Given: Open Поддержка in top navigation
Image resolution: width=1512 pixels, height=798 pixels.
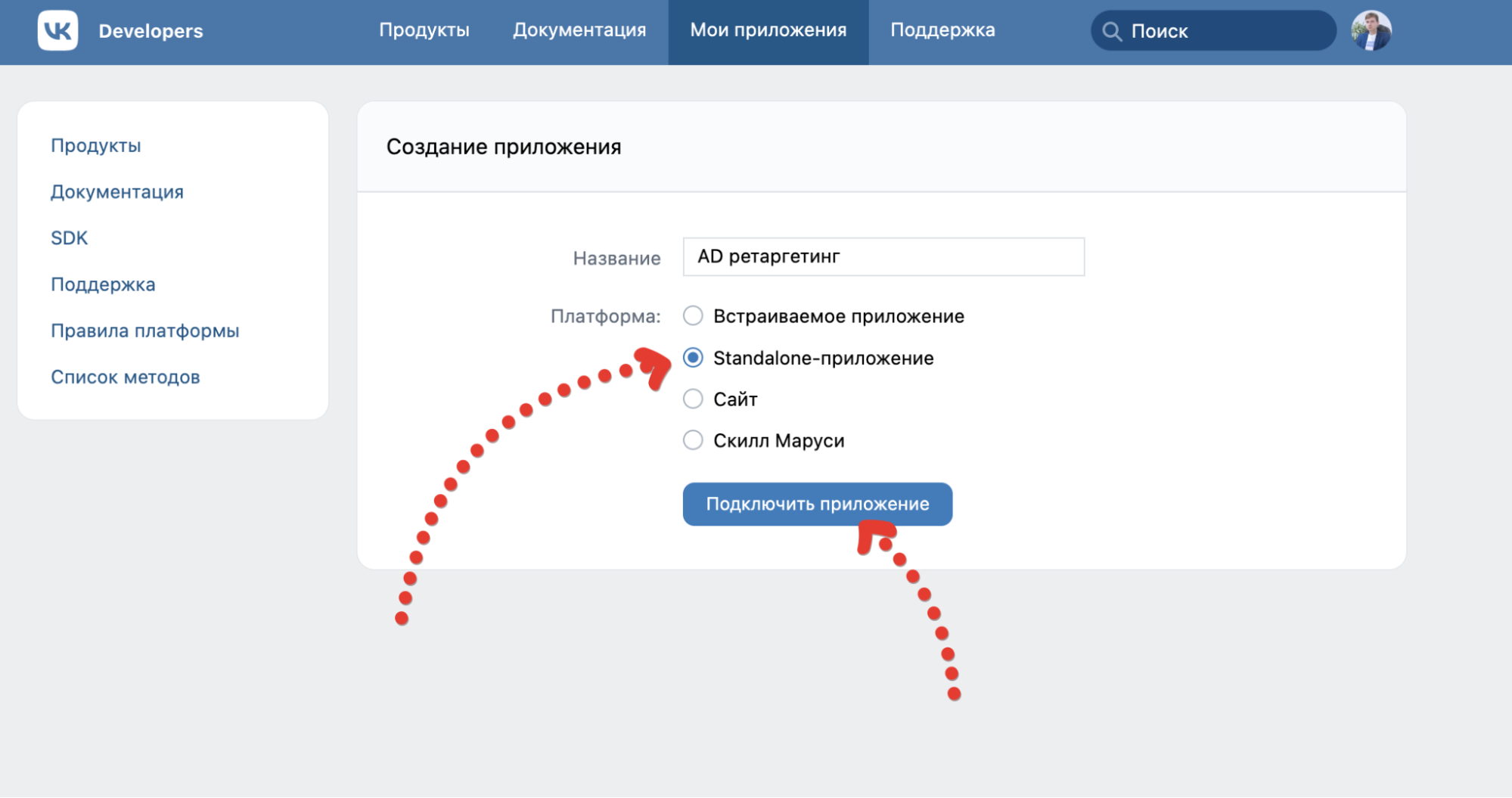Looking at the screenshot, I should pos(942,30).
